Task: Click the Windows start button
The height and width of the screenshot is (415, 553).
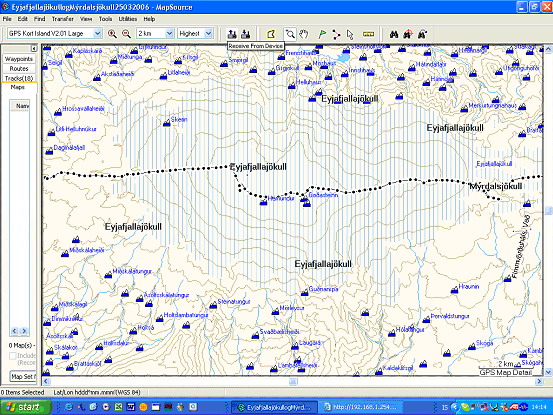Action: 25,407
